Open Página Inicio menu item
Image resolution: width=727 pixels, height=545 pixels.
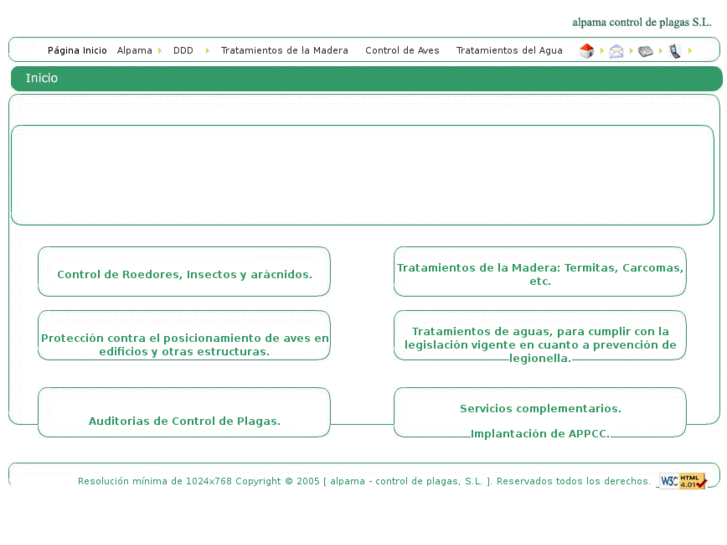coord(77,51)
